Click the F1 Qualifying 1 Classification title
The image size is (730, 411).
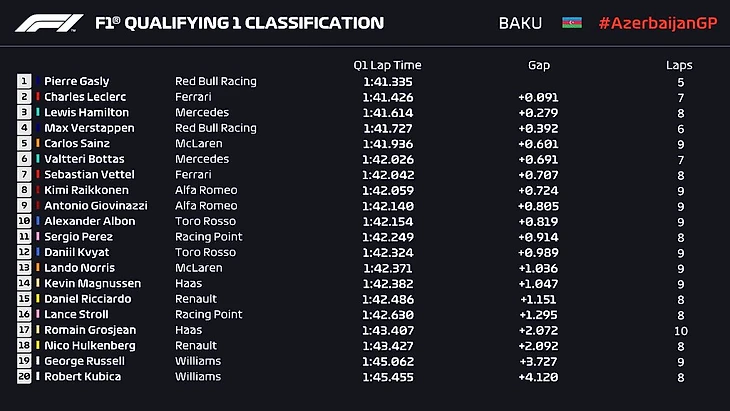pos(238,22)
